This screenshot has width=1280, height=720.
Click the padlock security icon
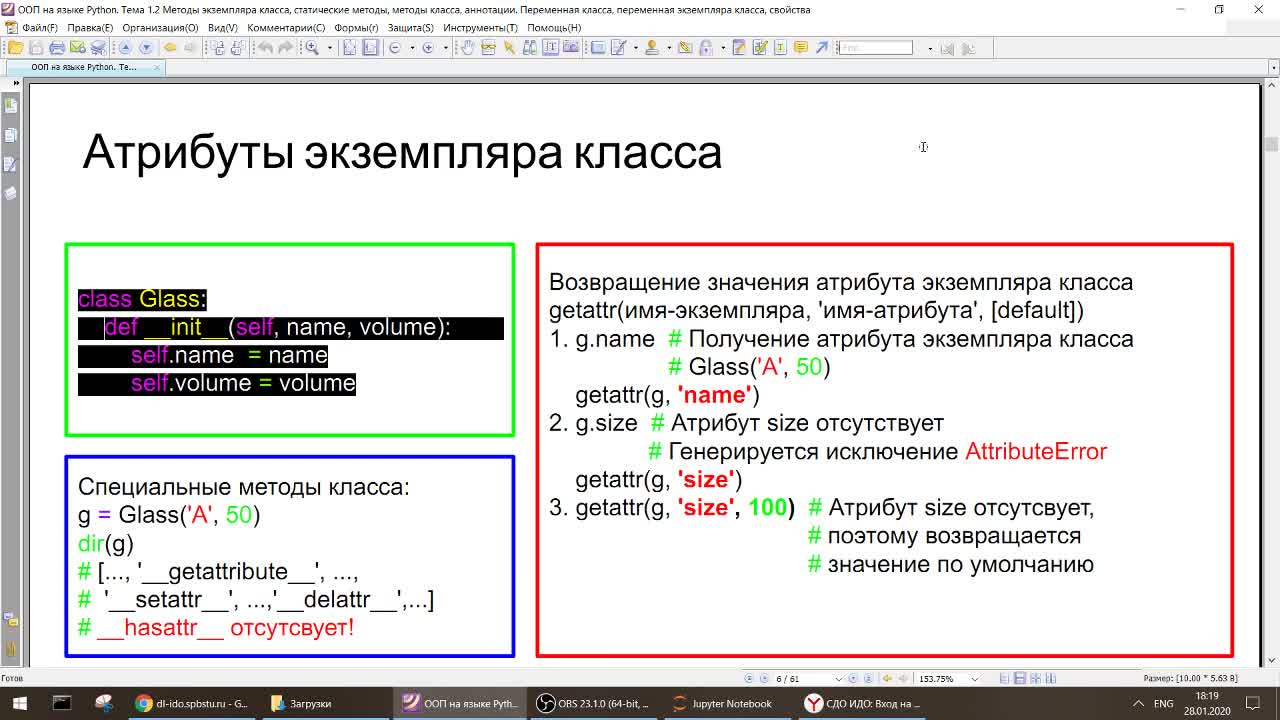[x=706, y=47]
